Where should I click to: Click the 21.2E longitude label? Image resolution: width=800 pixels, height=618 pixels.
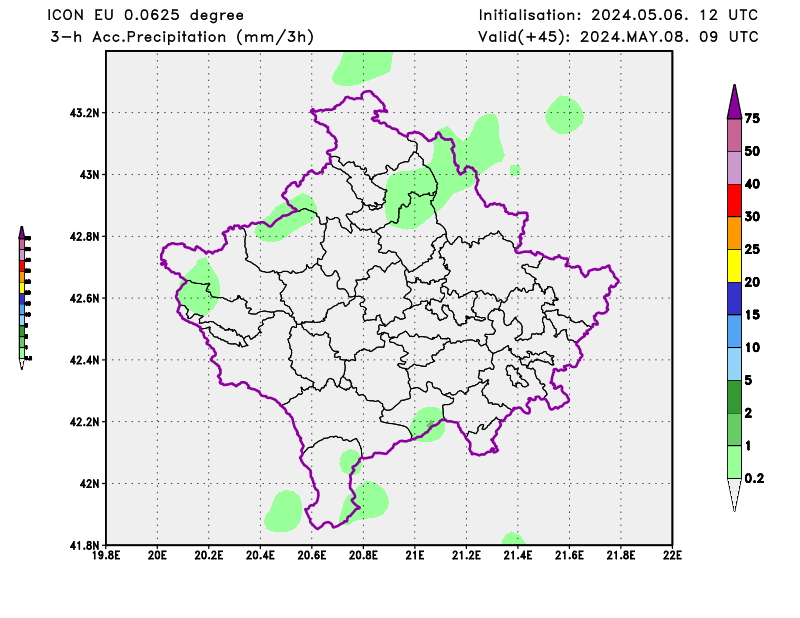click(466, 555)
